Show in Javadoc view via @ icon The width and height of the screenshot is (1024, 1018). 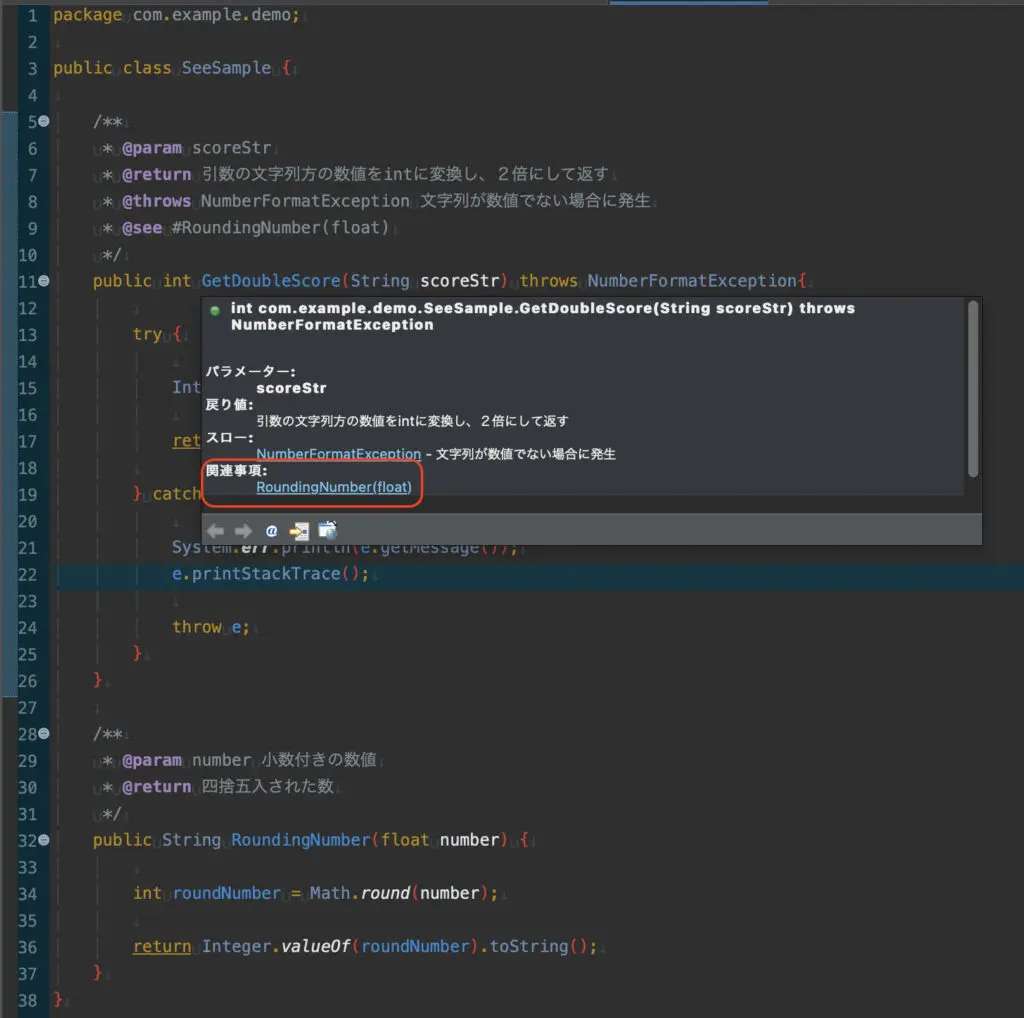click(x=271, y=531)
